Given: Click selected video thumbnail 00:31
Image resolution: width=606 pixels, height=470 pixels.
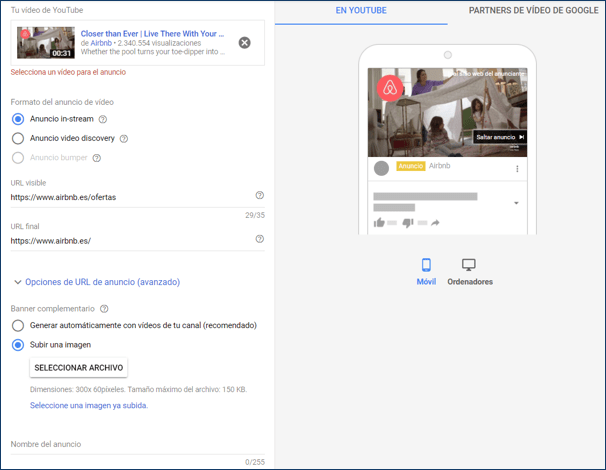Looking at the screenshot, I should [x=46, y=43].
